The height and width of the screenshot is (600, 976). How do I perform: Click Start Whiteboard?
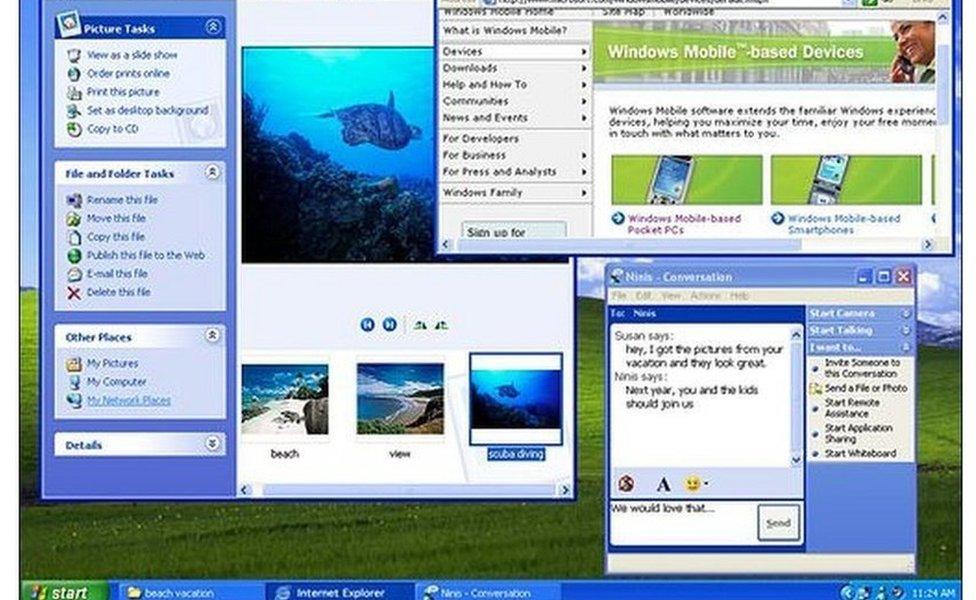pos(860,454)
